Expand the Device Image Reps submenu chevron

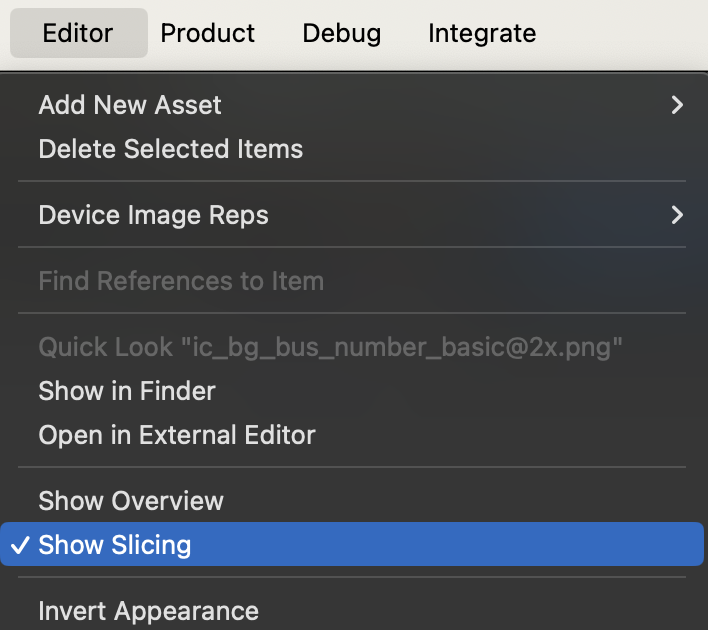(677, 215)
